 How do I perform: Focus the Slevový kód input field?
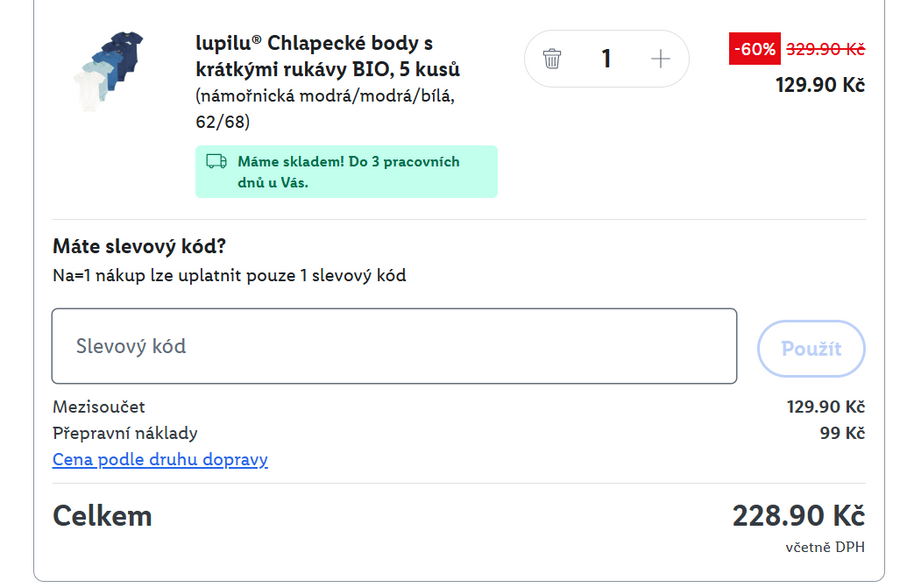tap(394, 346)
